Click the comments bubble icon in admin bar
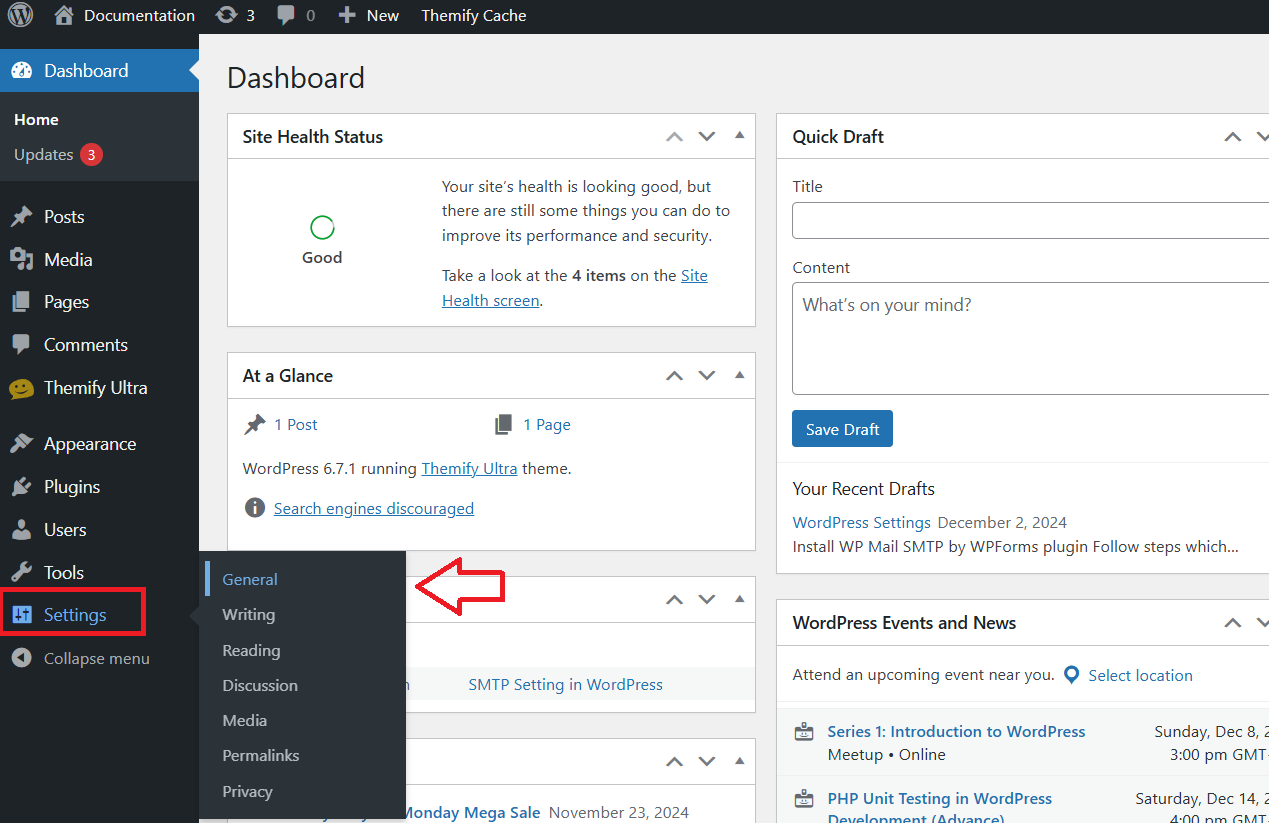 tap(286, 15)
